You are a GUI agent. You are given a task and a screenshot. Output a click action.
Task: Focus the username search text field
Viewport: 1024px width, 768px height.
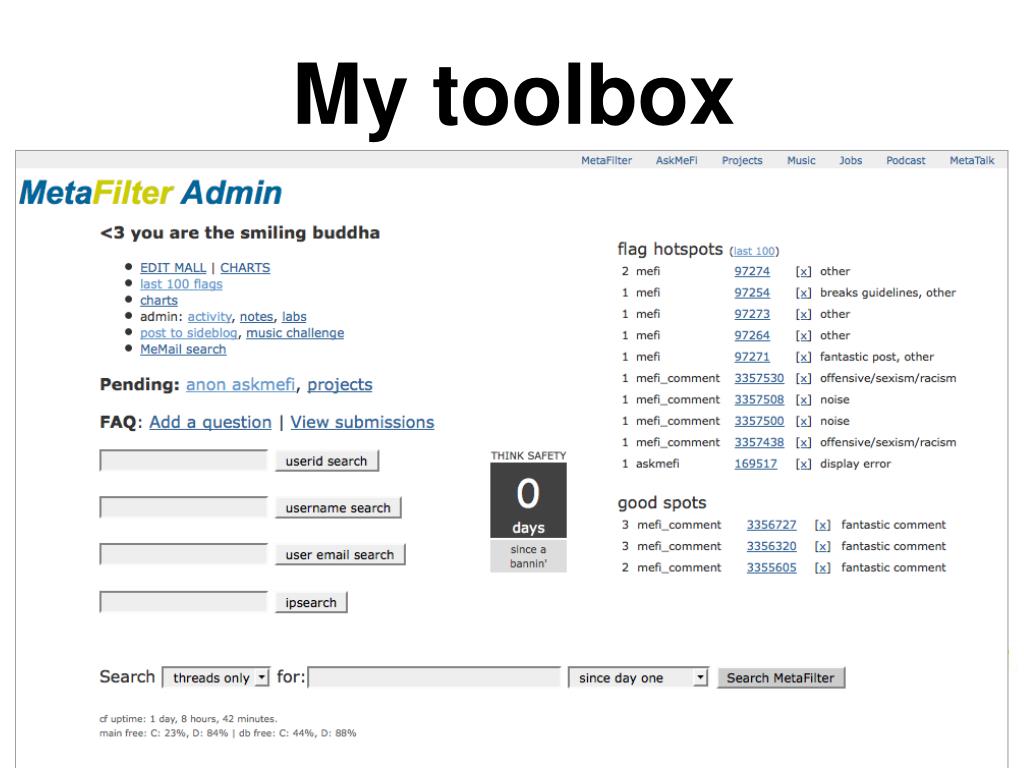pyautogui.click(x=184, y=507)
